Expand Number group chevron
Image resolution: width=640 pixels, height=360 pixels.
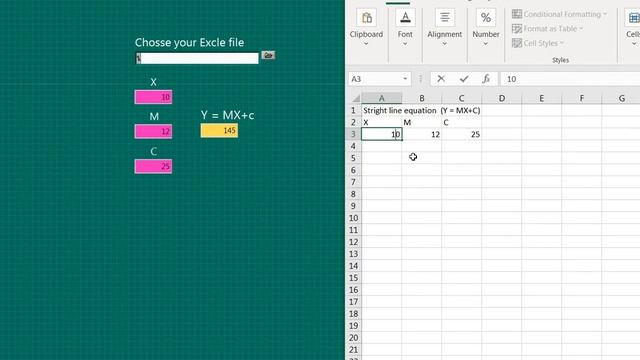click(x=486, y=44)
